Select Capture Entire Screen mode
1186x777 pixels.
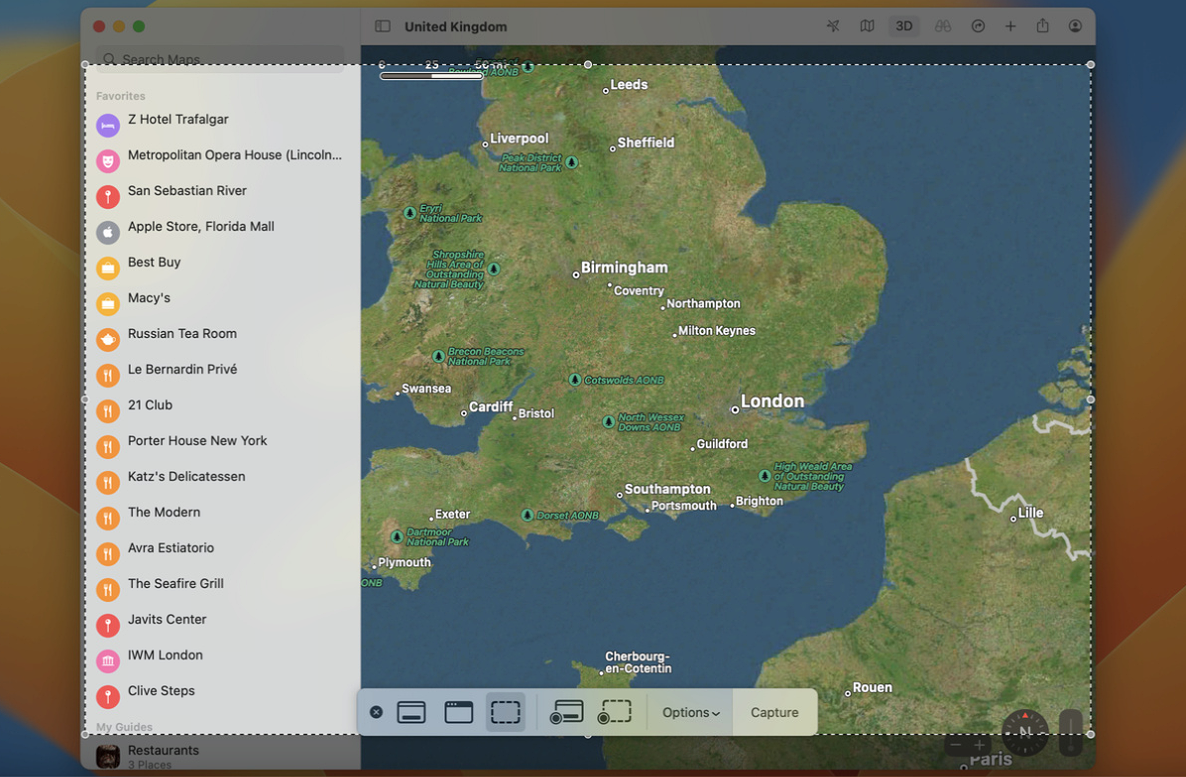(x=412, y=712)
